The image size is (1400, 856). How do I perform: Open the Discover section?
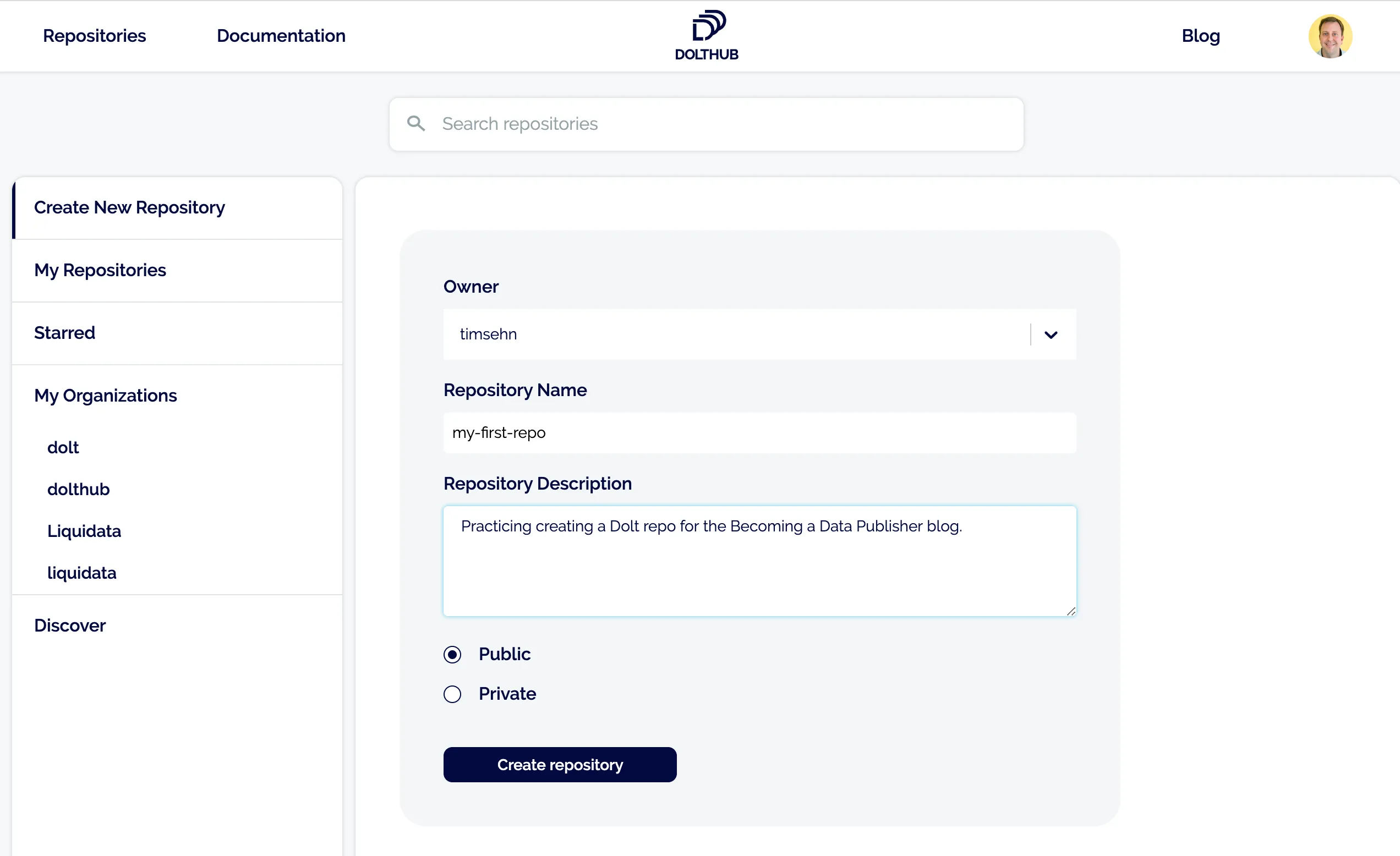[x=70, y=625]
